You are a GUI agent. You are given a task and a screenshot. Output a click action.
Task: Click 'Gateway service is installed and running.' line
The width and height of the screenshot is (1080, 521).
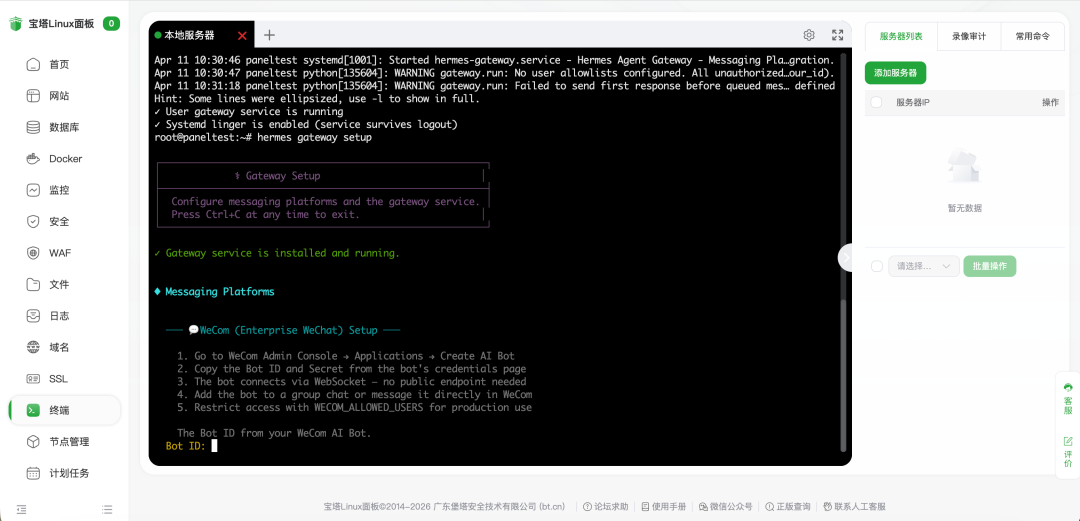point(277,253)
